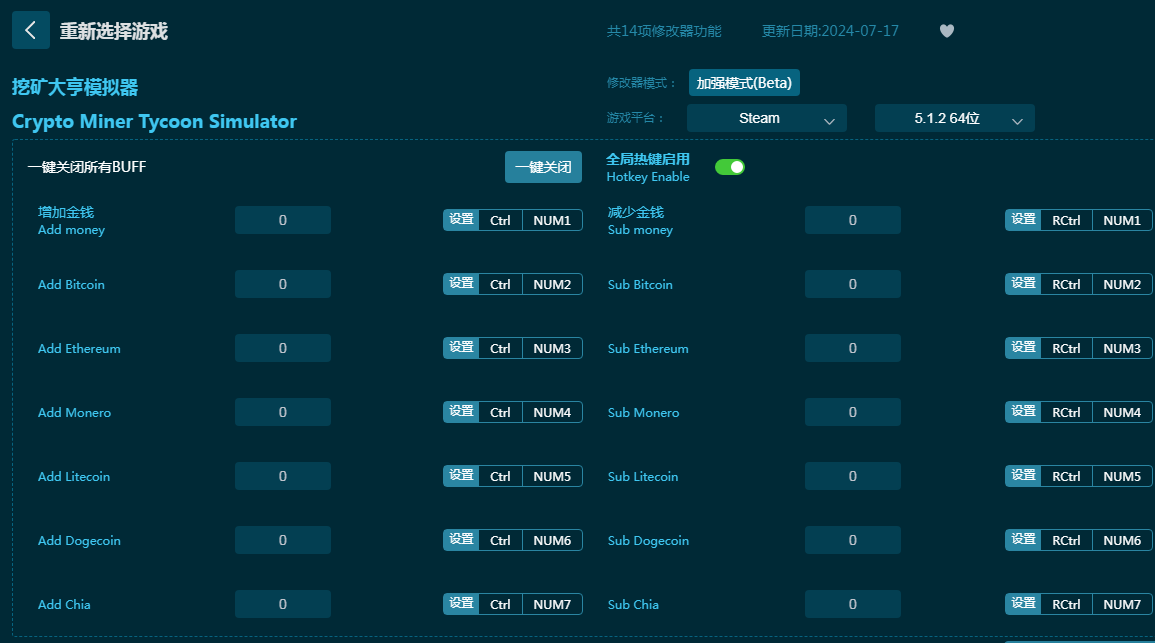Click 设置 for the Add Ethereum hotkey
The height and width of the screenshot is (643, 1155).
click(462, 348)
